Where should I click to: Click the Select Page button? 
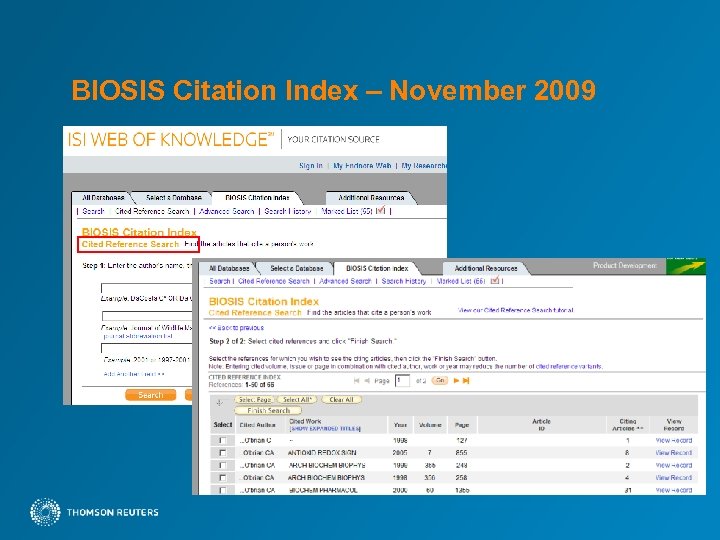pyautogui.click(x=255, y=400)
